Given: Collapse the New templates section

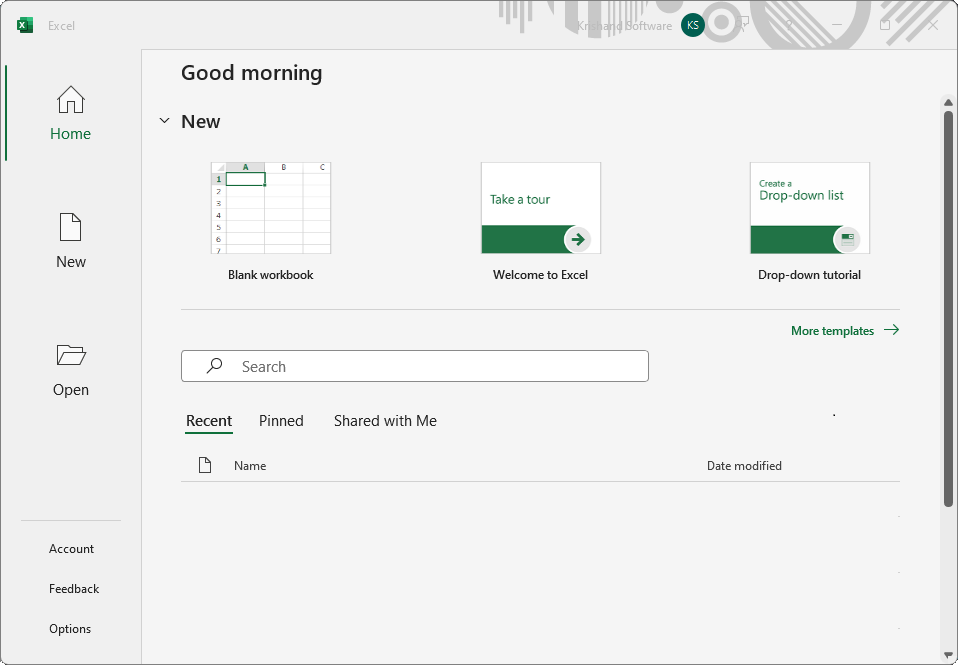Looking at the screenshot, I should click(x=164, y=121).
